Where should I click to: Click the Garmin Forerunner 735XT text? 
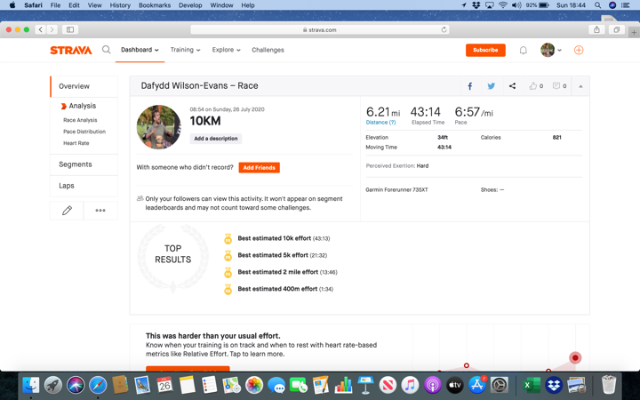[397, 190]
